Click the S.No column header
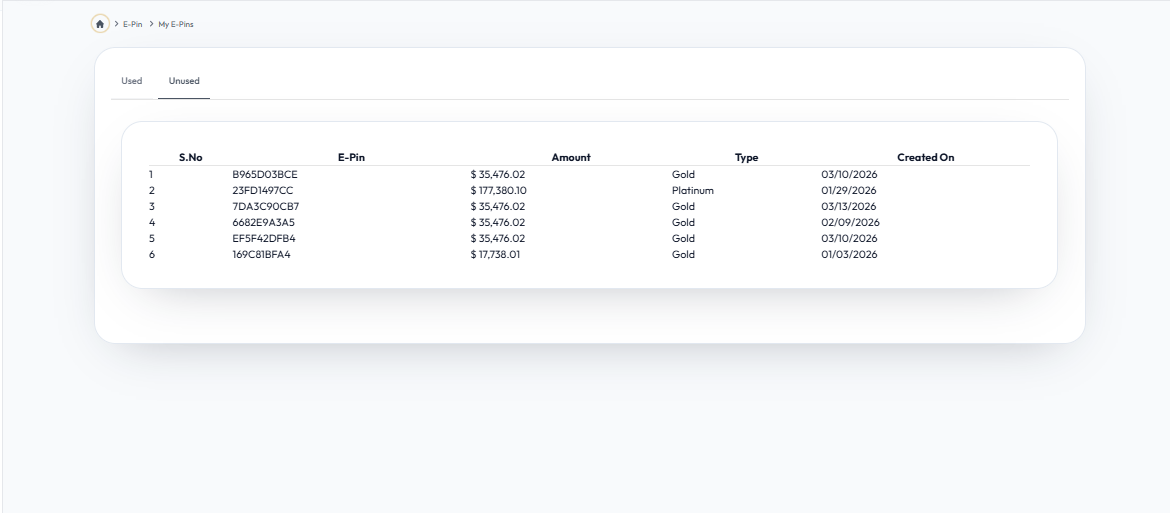This screenshot has width=1170, height=513. click(190, 157)
